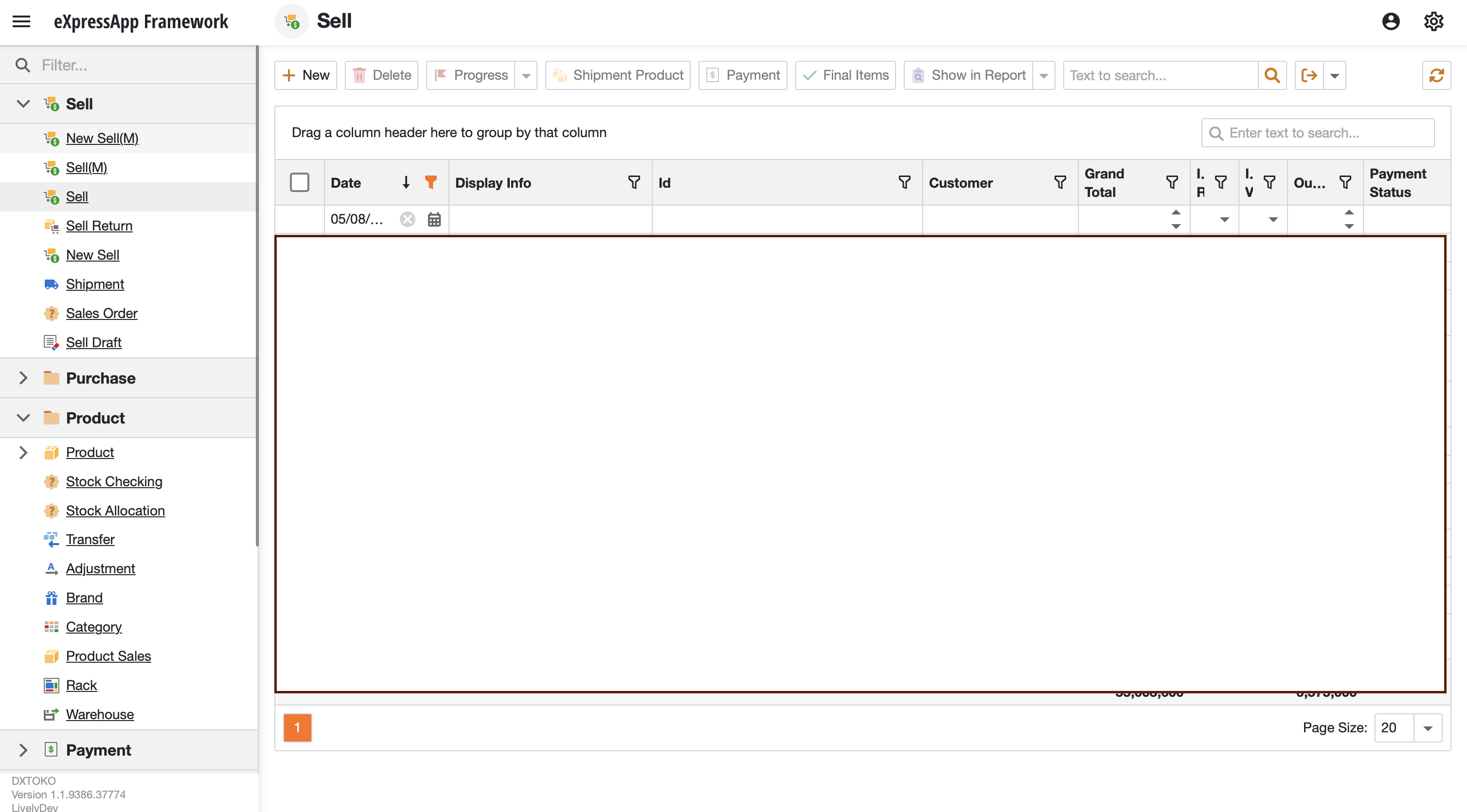Toggle Display Info column filter funnel
The height and width of the screenshot is (812, 1467).
pos(634,182)
